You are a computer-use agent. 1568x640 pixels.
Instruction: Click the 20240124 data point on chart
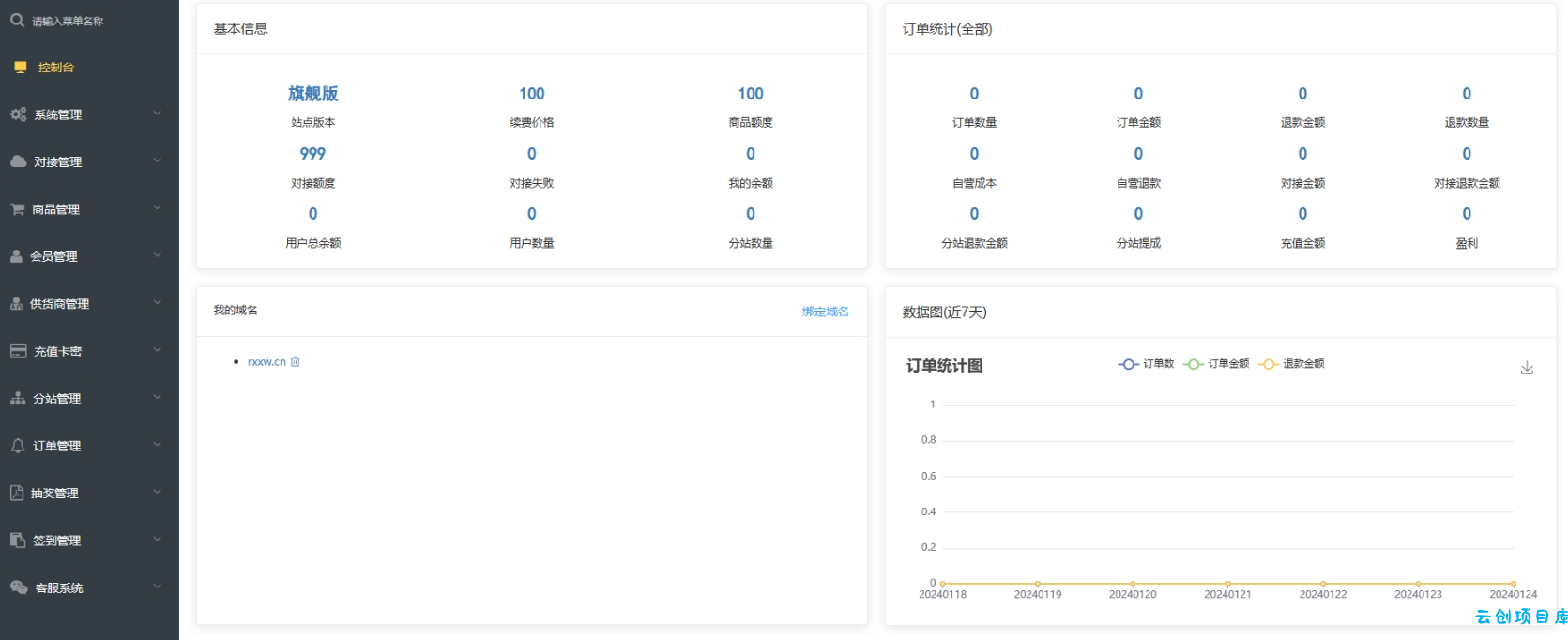click(1514, 584)
